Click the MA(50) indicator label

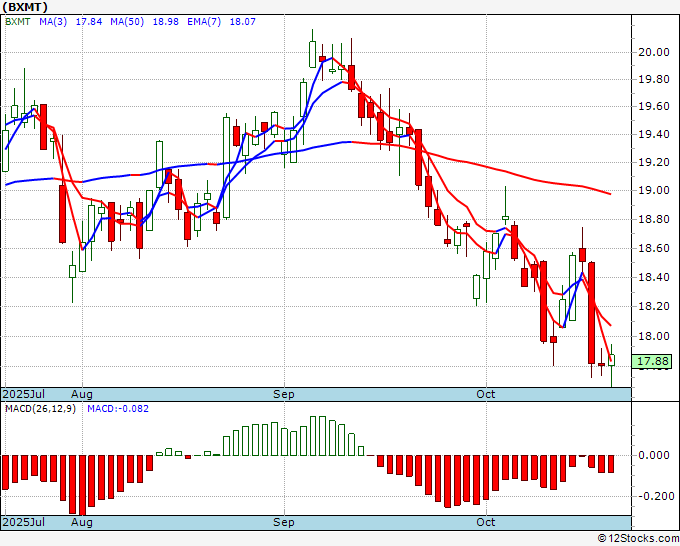[x=127, y=22]
